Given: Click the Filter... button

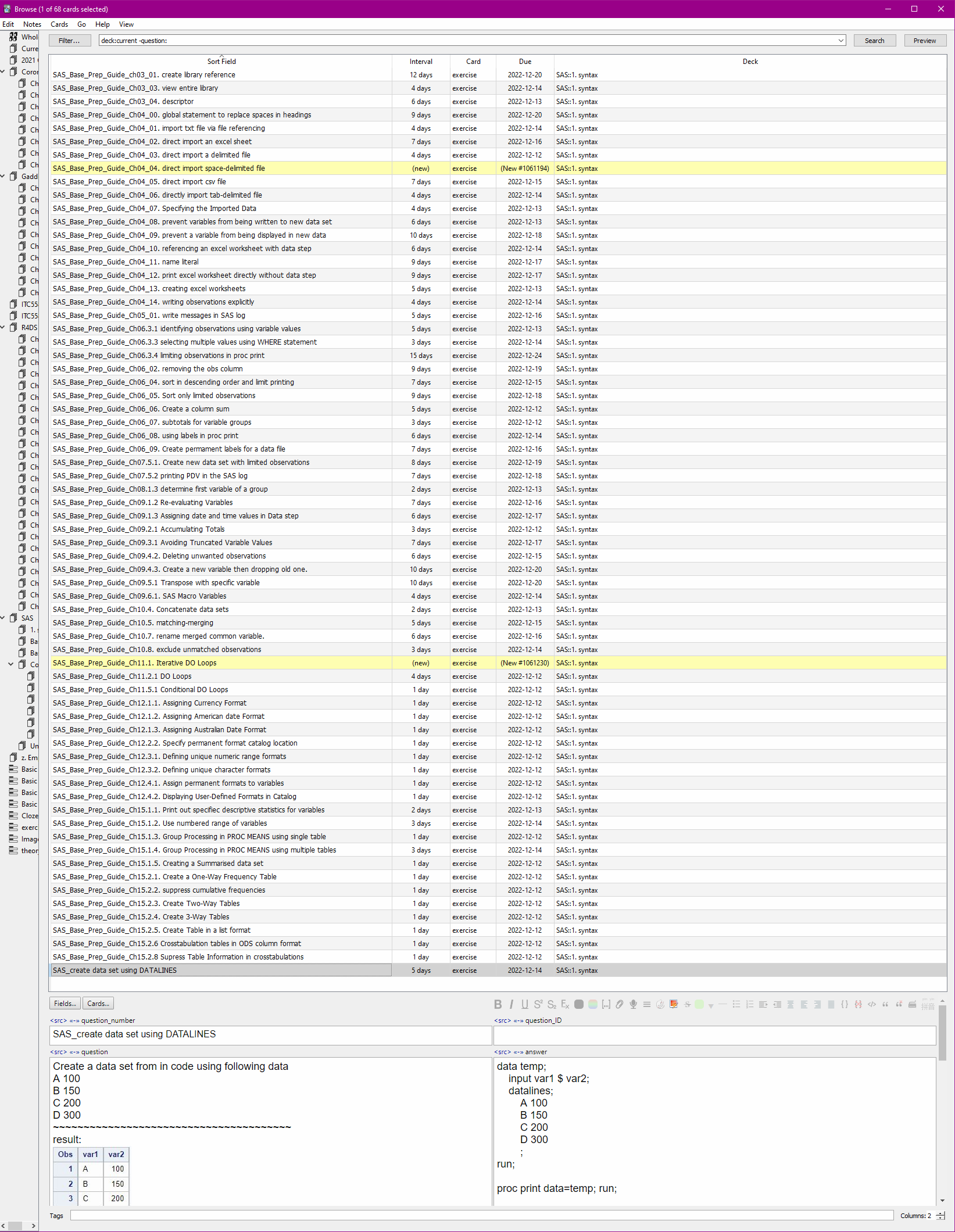Looking at the screenshot, I should click(x=70, y=41).
